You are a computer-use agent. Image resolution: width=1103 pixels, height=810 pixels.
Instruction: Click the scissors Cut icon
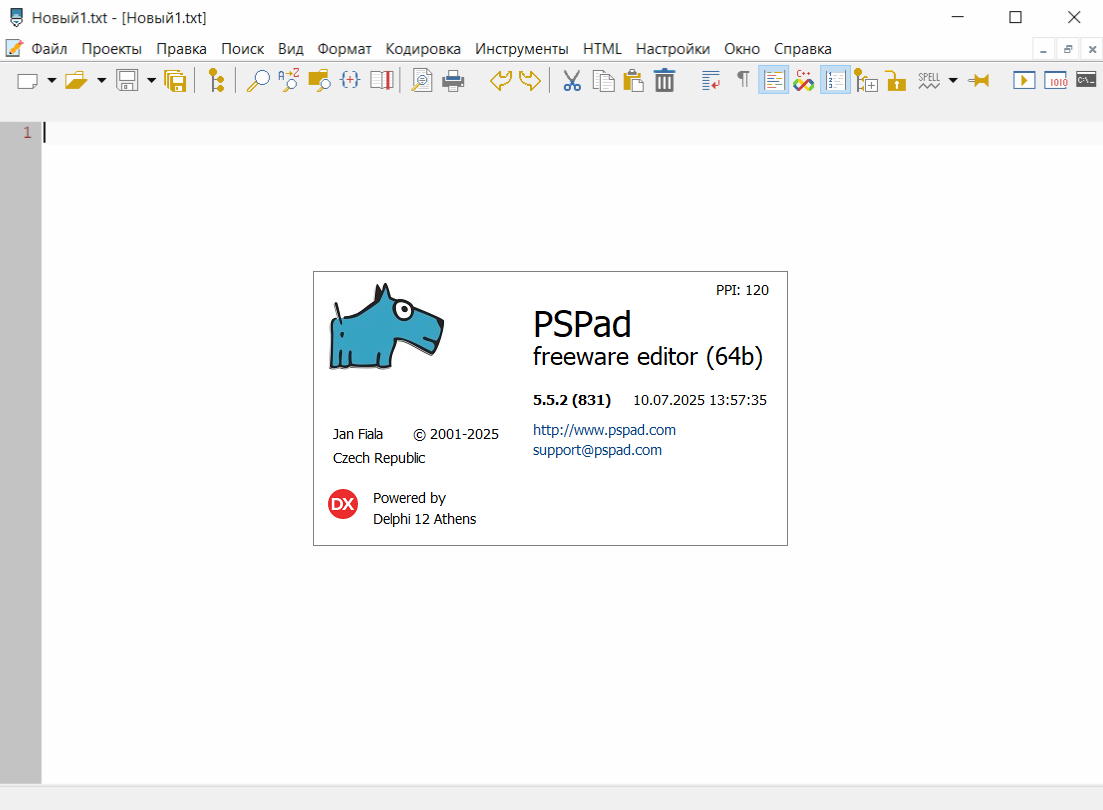(572, 81)
